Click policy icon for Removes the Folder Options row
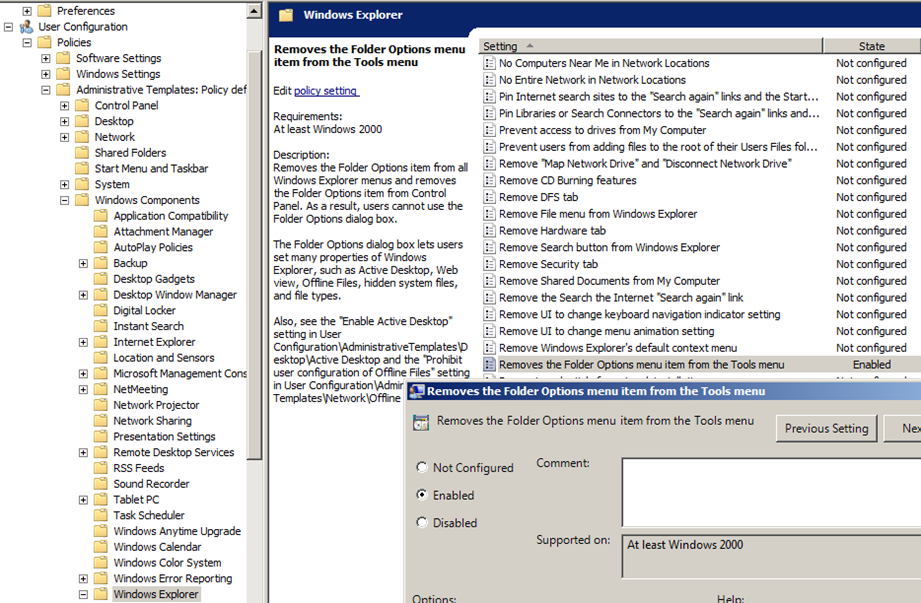 [x=489, y=365]
